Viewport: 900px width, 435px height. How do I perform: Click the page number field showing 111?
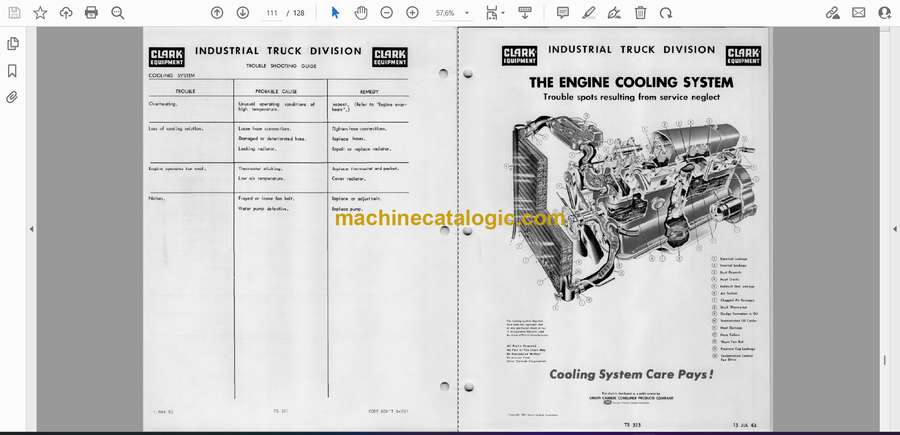click(272, 13)
